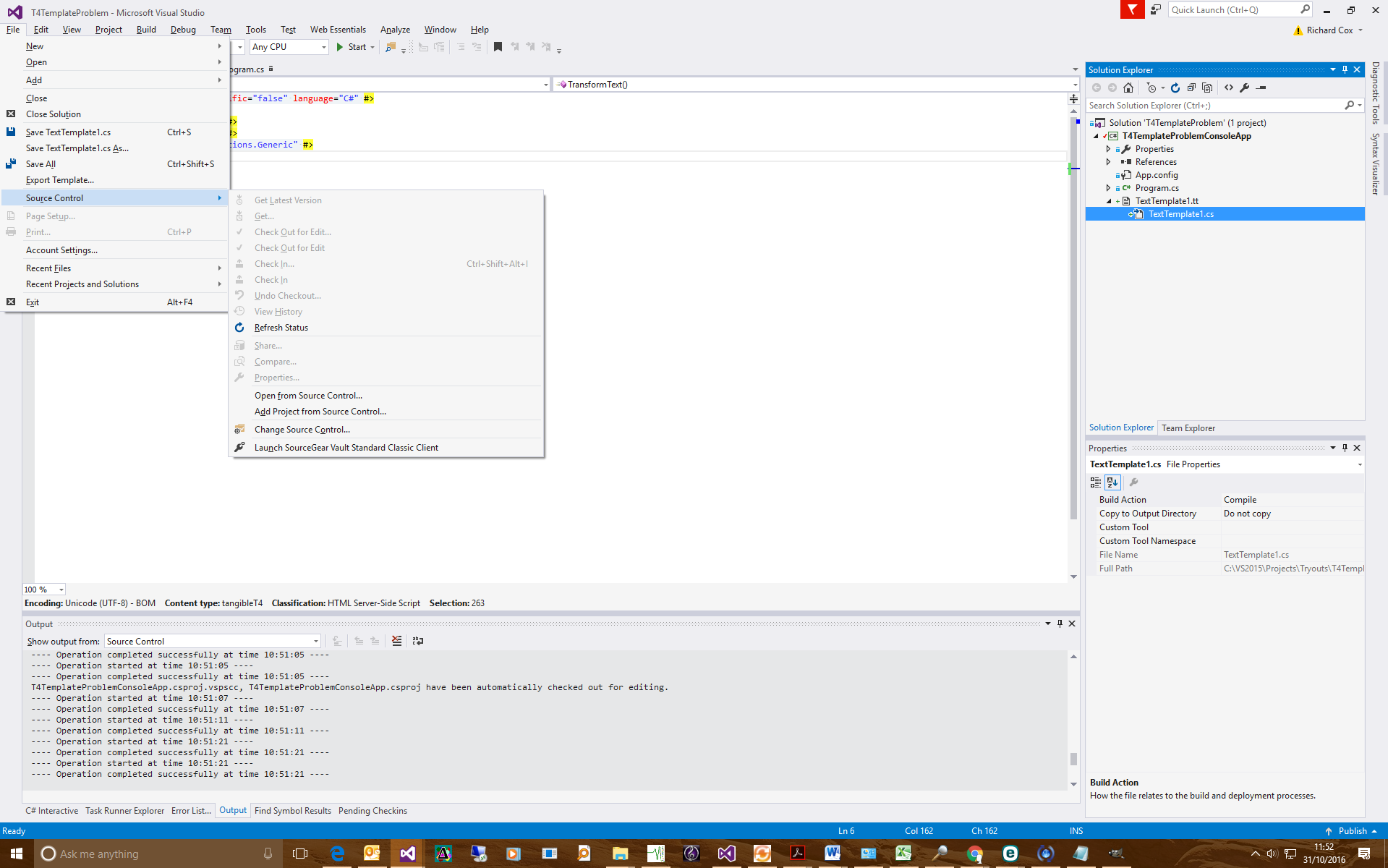Open Diagnostic Tools side tab
This screenshot has height=868, width=1388.
click(x=1376, y=93)
